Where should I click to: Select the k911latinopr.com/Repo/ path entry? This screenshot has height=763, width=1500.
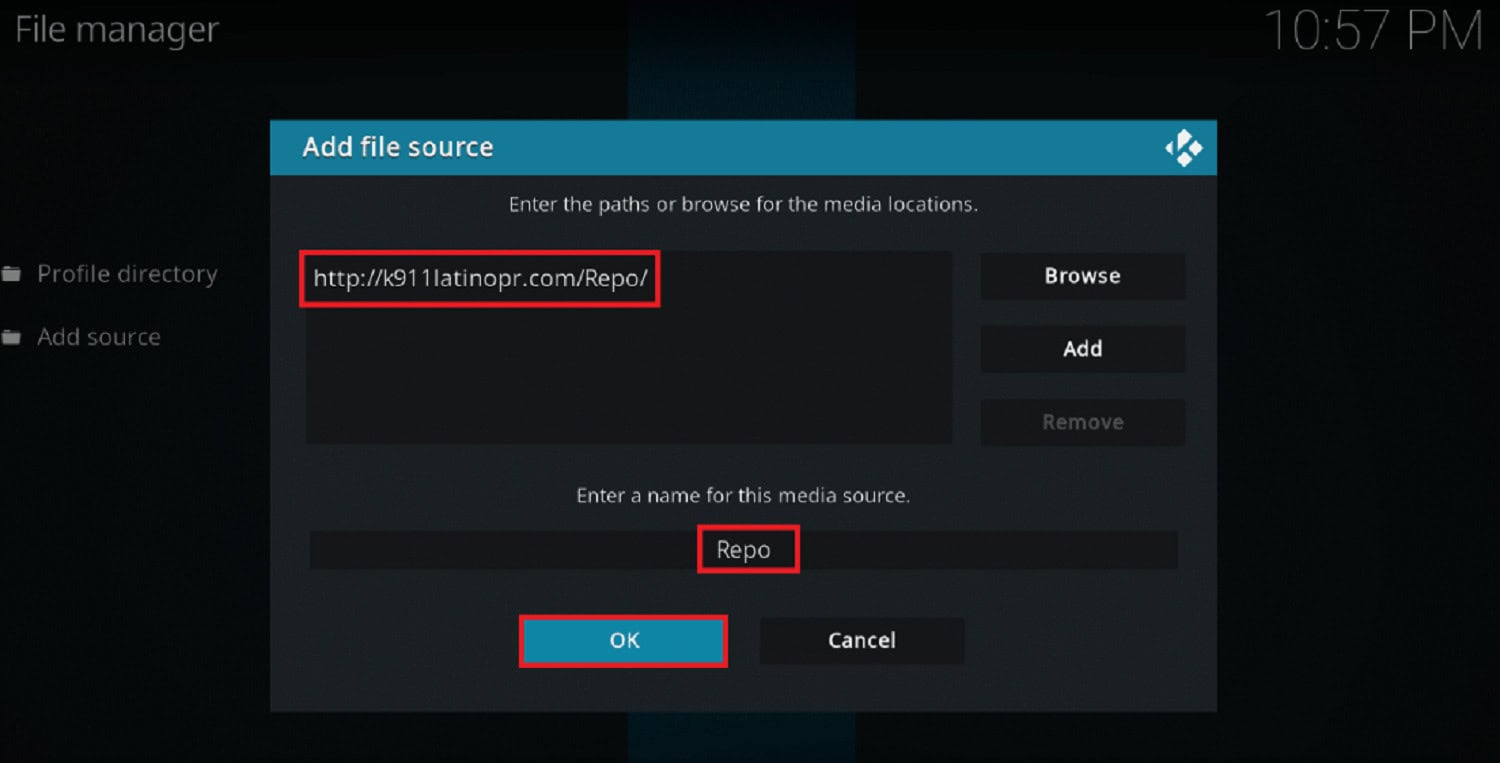tap(481, 278)
